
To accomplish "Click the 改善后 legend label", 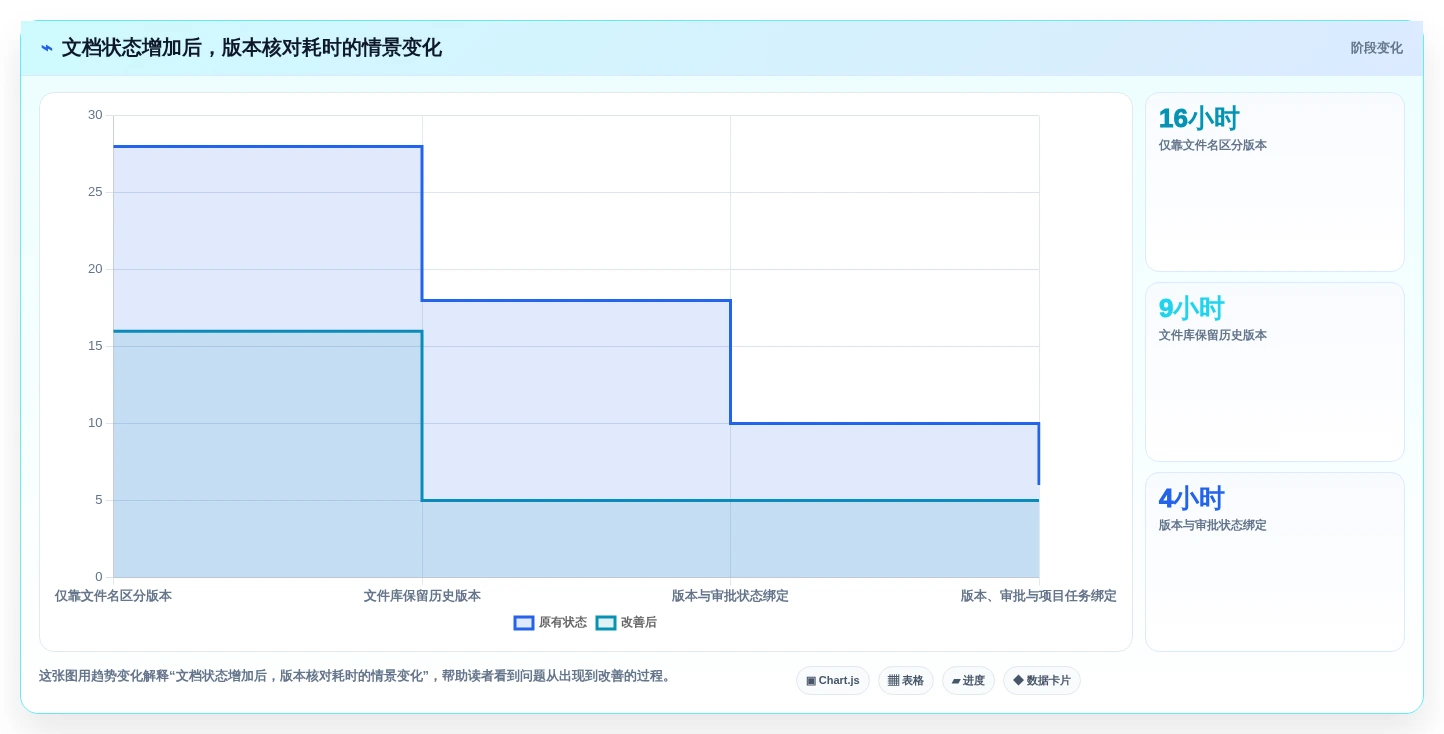I will [x=639, y=623].
